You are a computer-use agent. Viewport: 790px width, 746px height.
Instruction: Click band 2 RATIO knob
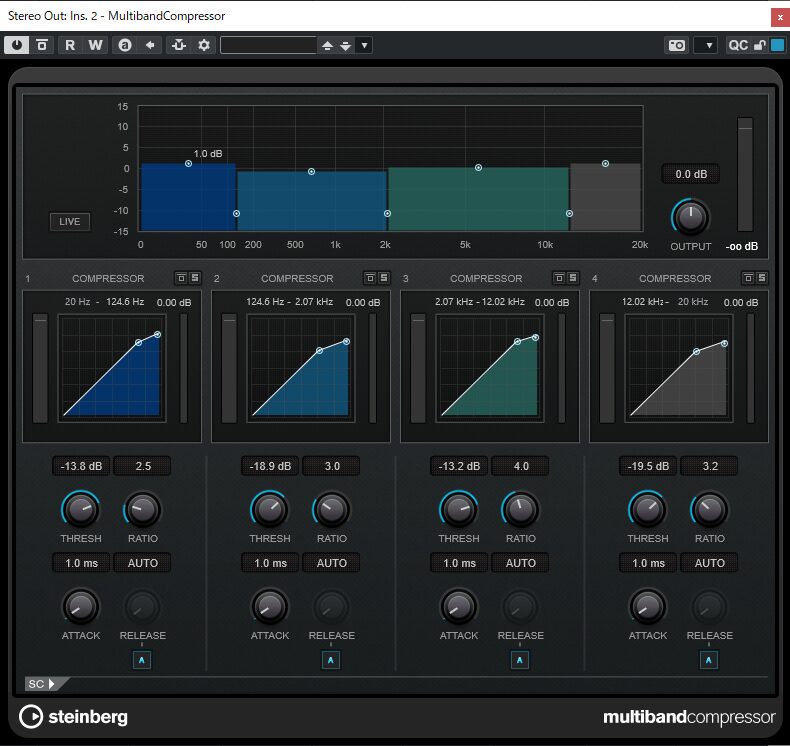[x=332, y=509]
